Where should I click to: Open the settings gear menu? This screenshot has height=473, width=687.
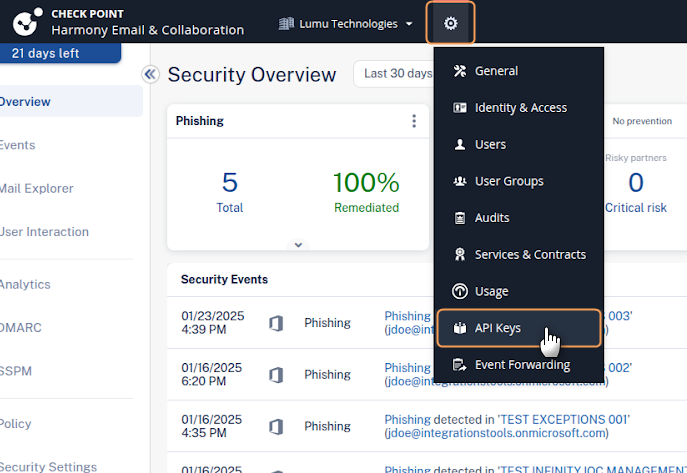pos(450,23)
